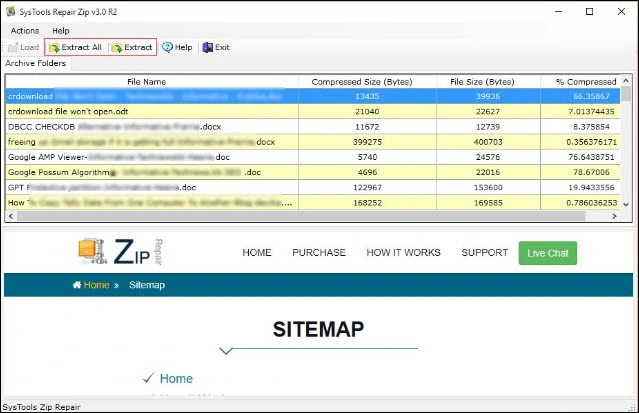Close the SysTools Repair Zip window

point(621,11)
